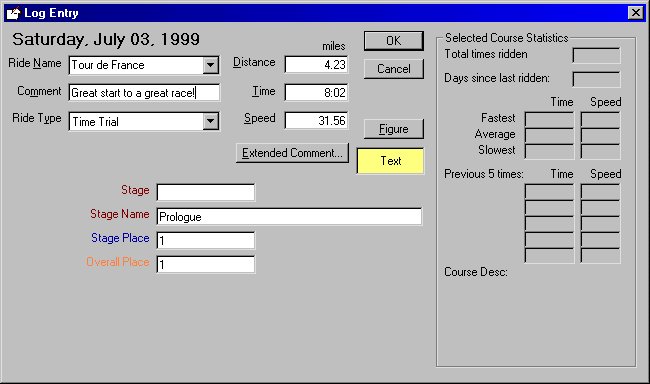This screenshot has height=384, width=650.
Task: Select the Tour de France combo box
Action: click(144, 66)
